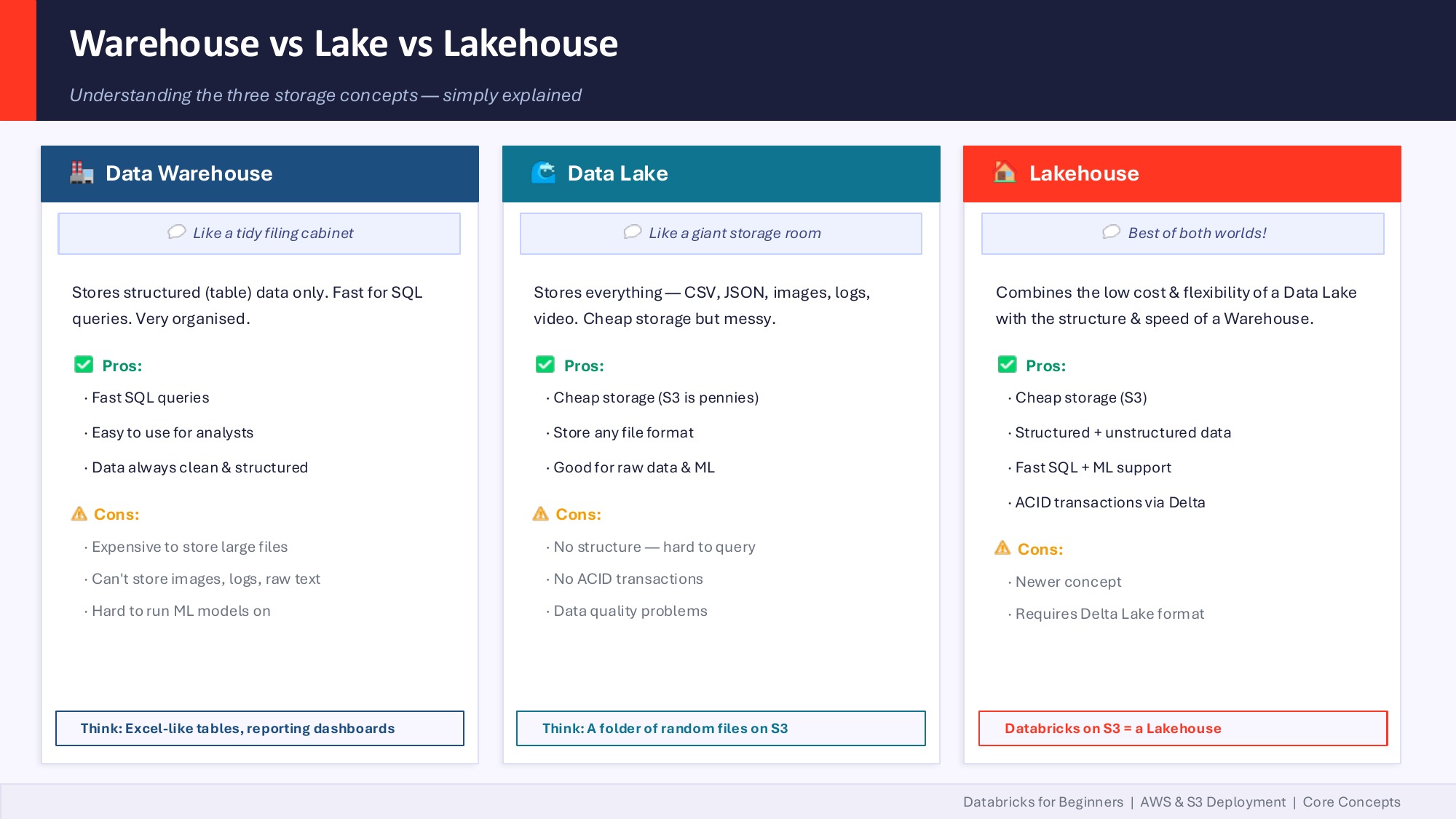Select the Lakehouse header banner
Screen dimensions: 1456x819
[1182, 173]
